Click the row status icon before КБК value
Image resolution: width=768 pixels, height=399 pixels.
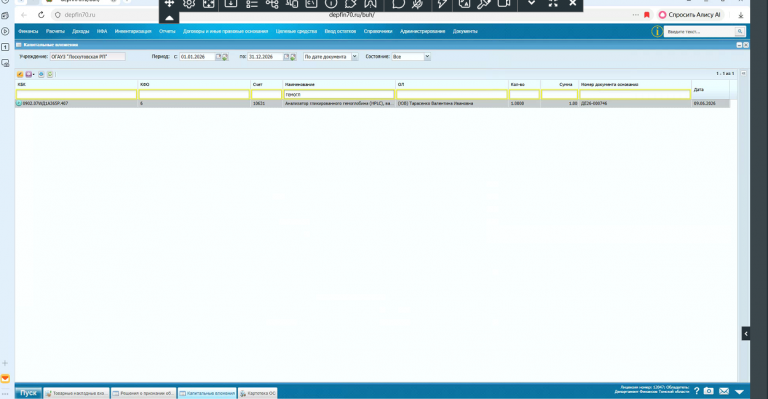pos(19,103)
